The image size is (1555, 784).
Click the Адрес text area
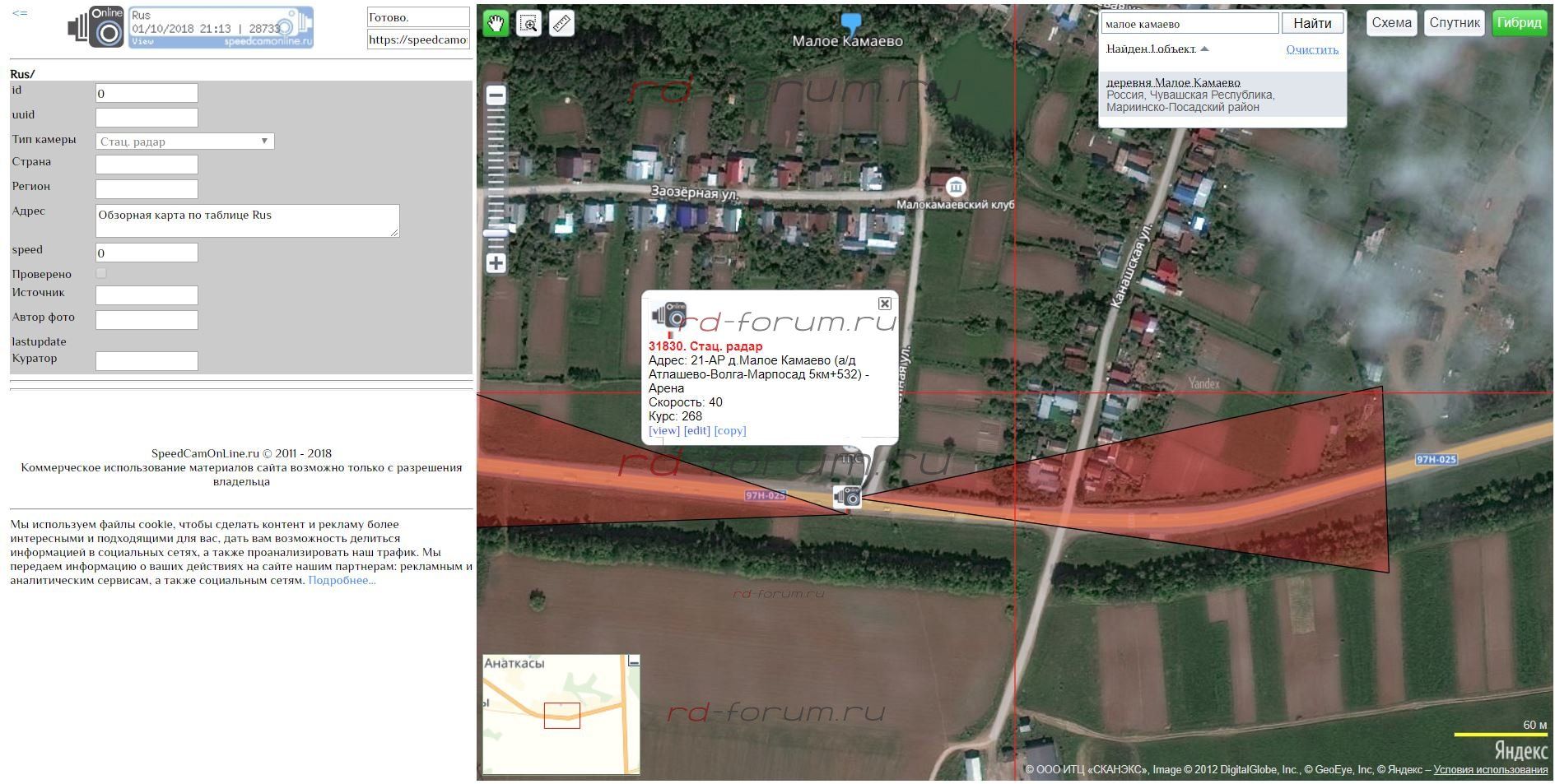pos(247,220)
